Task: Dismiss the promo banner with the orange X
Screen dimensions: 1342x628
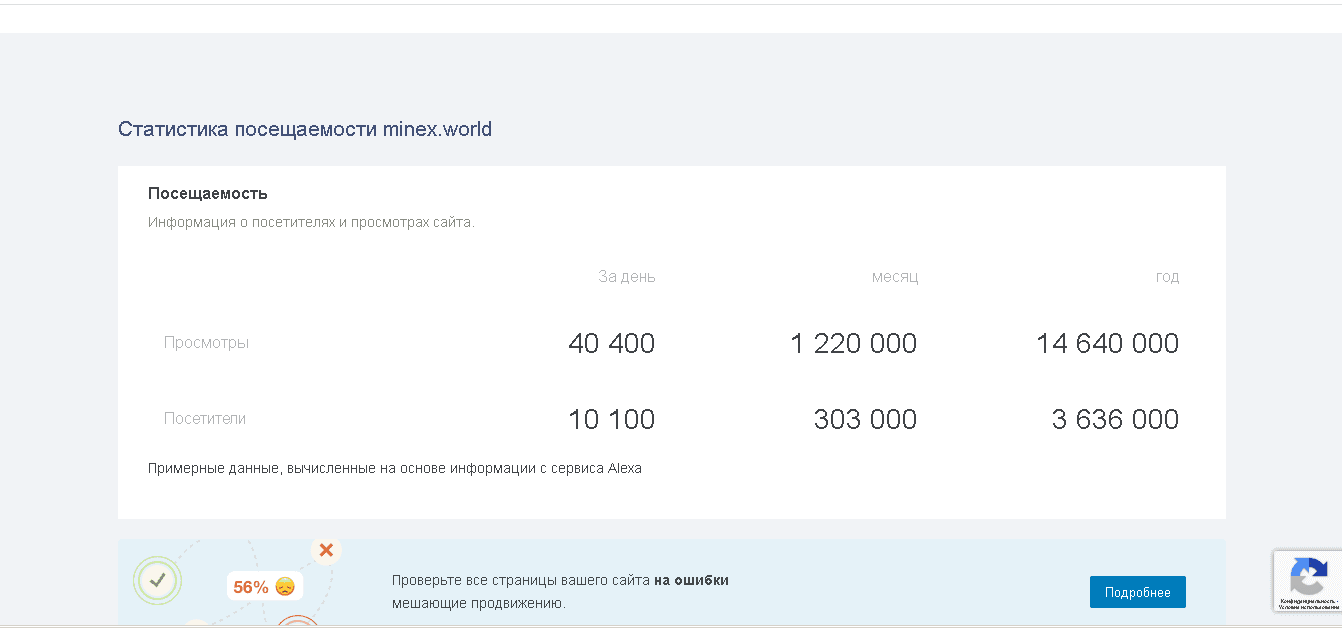Action: tap(326, 549)
